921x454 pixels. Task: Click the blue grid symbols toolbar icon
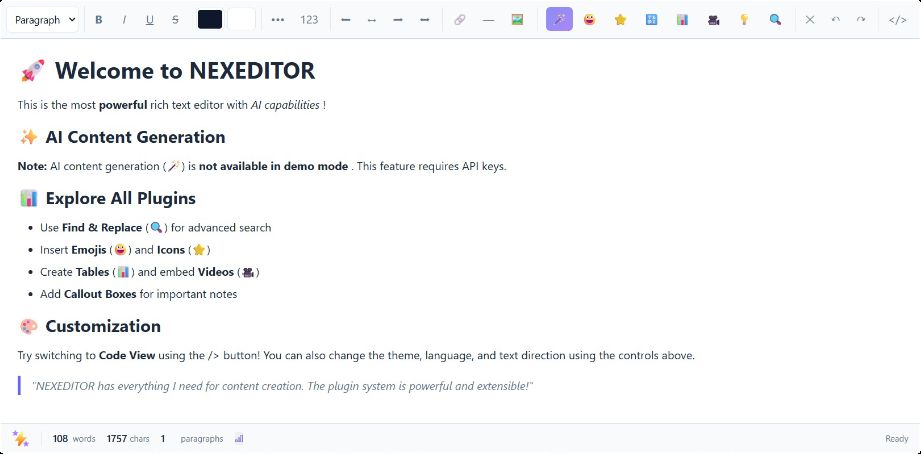[x=651, y=19]
